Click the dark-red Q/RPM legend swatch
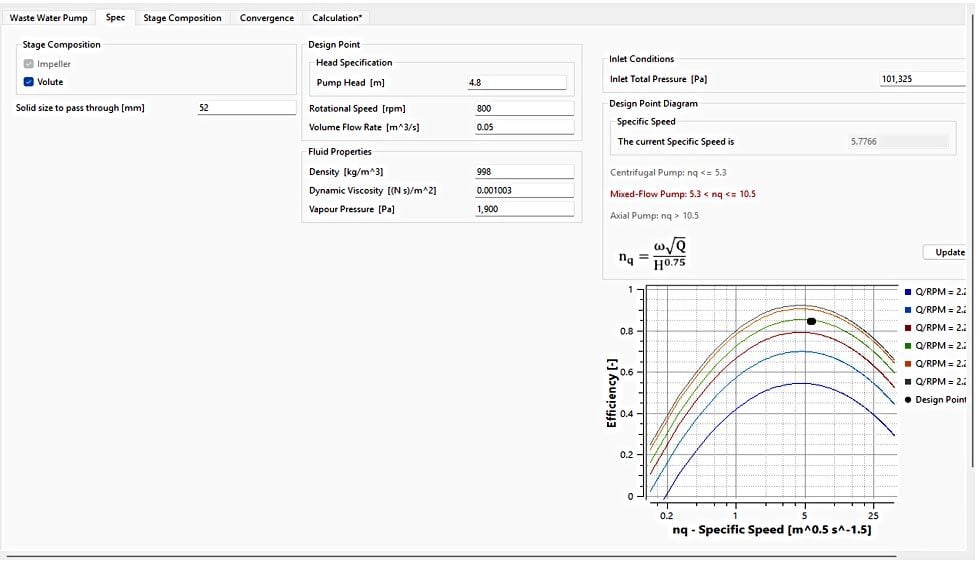The height and width of the screenshot is (563, 979). pyautogui.click(x=908, y=328)
